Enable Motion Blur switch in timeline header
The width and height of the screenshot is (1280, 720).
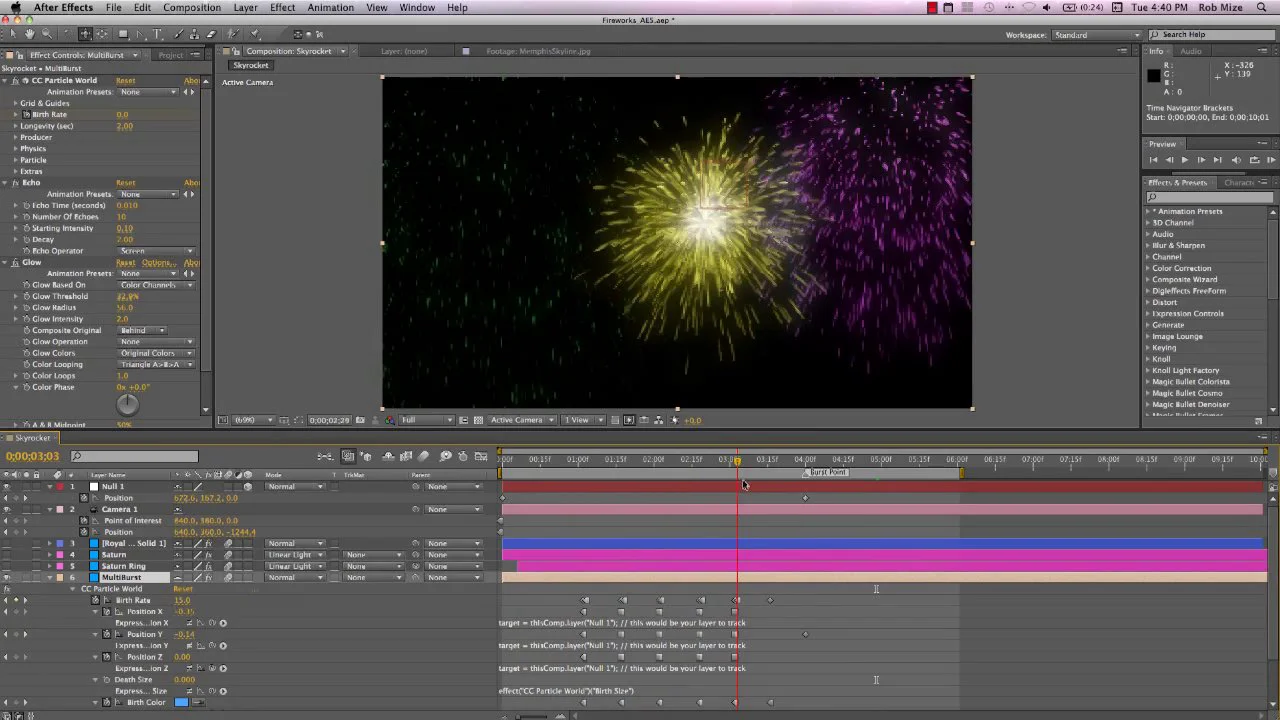point(423,456)
